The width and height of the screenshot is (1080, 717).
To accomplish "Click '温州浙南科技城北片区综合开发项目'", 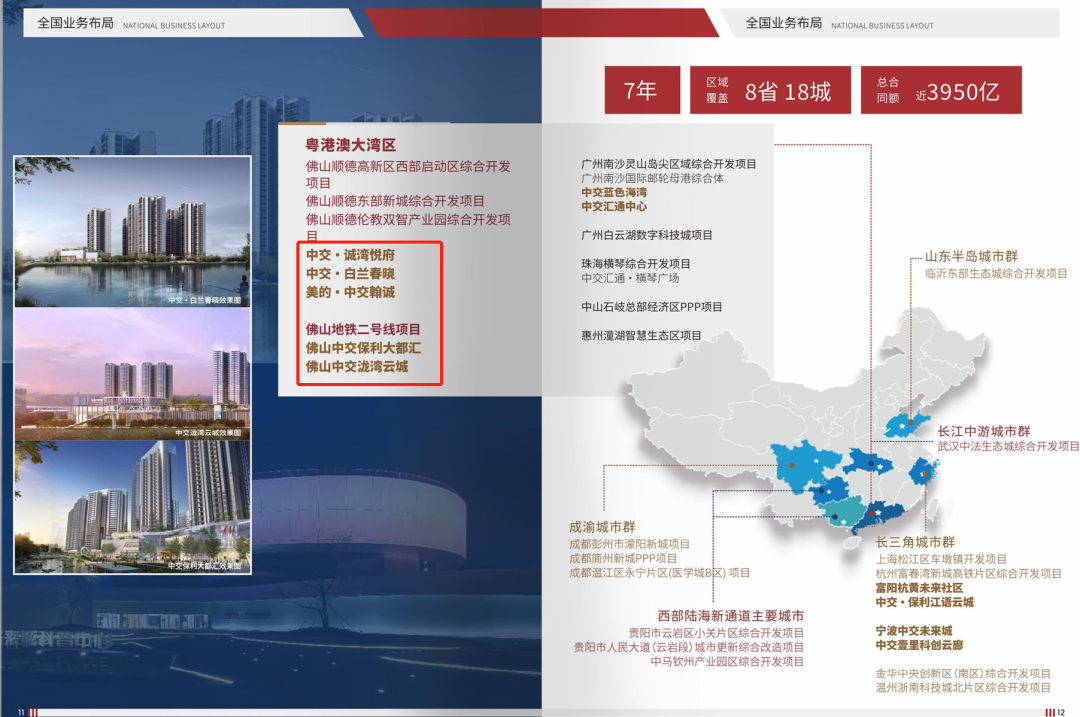I will (x=963, y=688).
